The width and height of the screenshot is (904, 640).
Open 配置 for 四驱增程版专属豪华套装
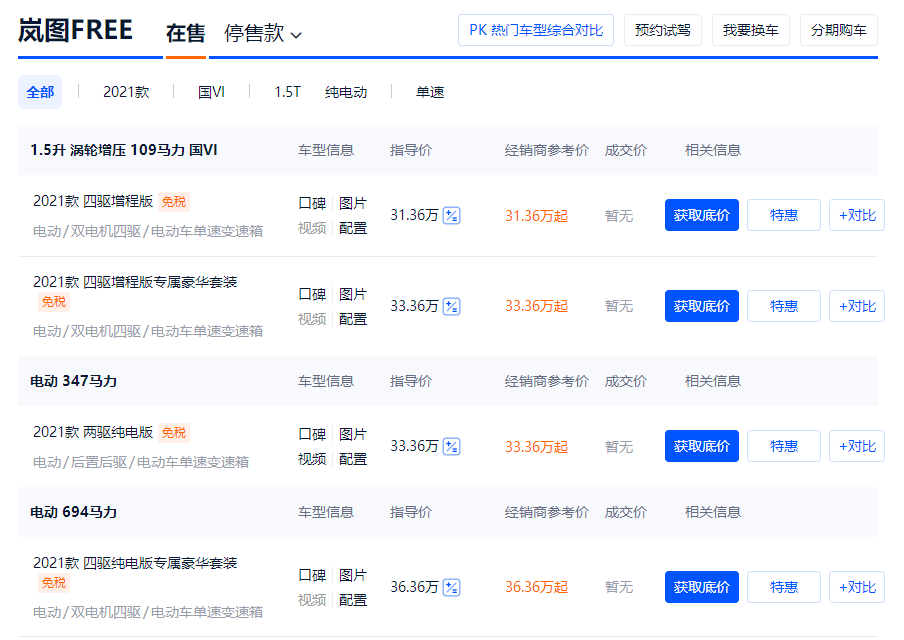coord(353,319)
